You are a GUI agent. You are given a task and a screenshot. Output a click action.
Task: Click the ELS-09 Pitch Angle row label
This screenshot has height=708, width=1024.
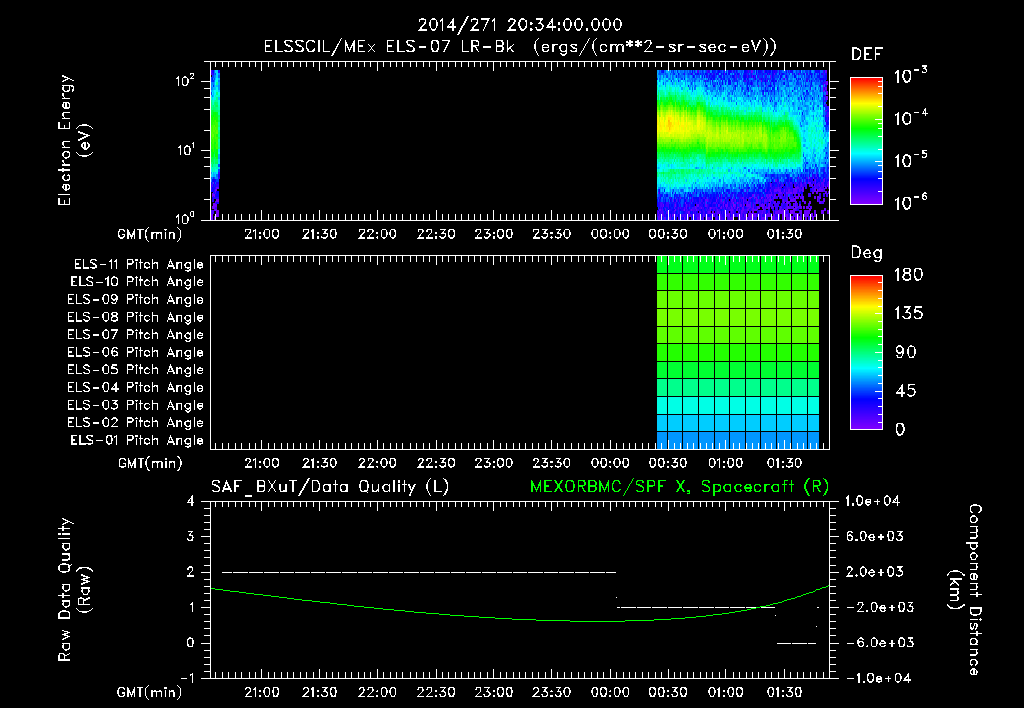(136, 300)
